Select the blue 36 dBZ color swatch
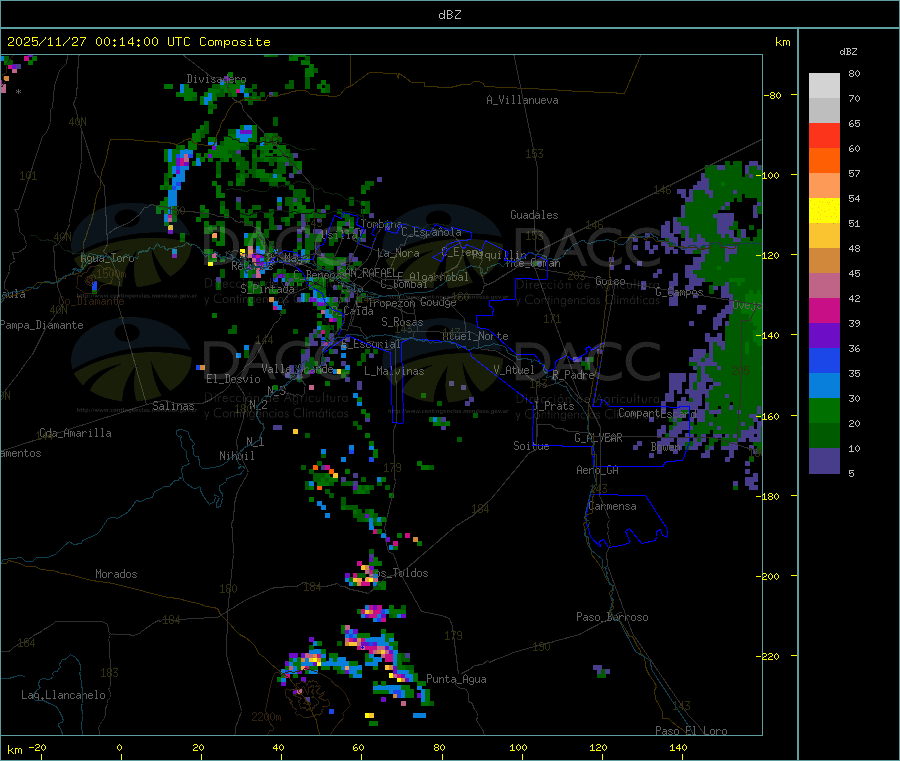The image size is (900, 761). [824, 360]
